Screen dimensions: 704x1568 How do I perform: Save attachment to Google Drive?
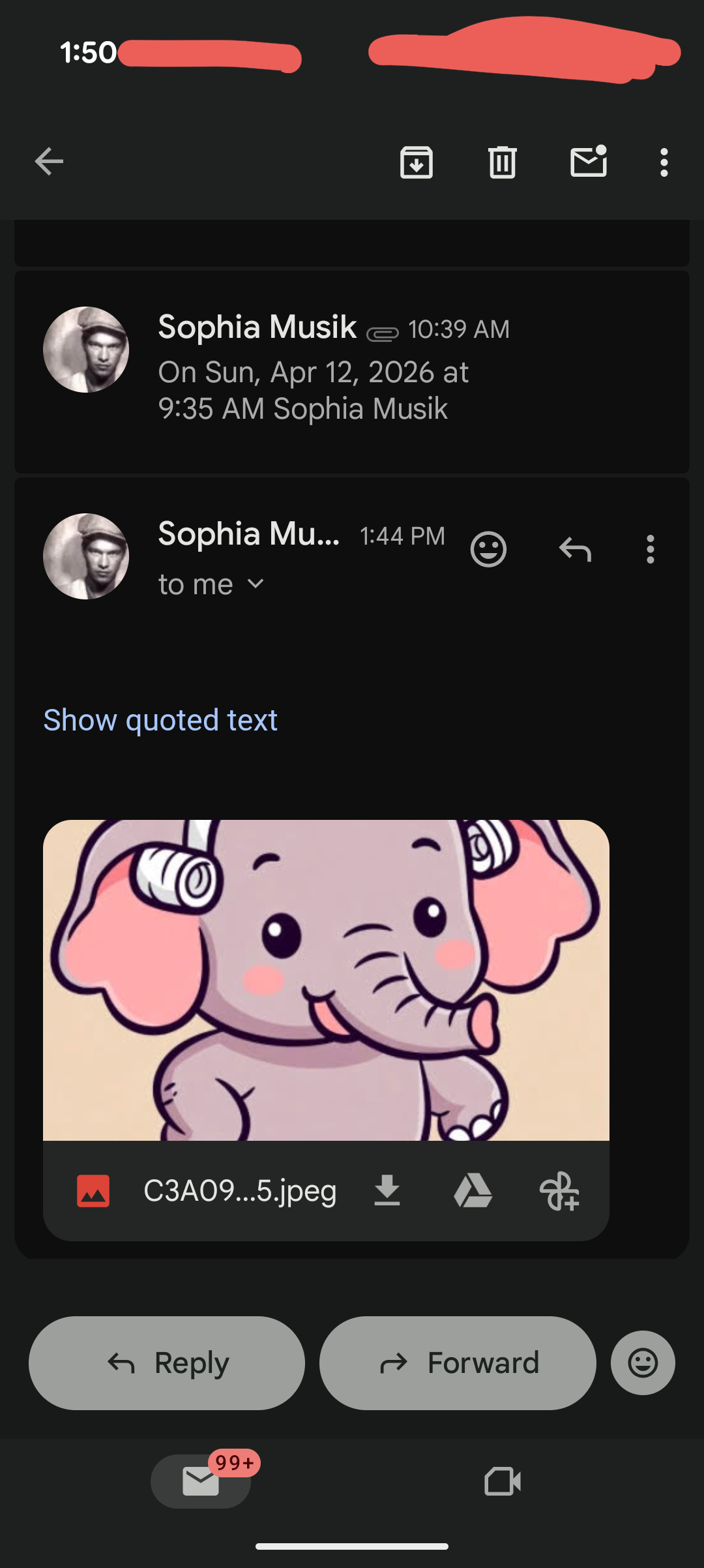coord(473,1191)
